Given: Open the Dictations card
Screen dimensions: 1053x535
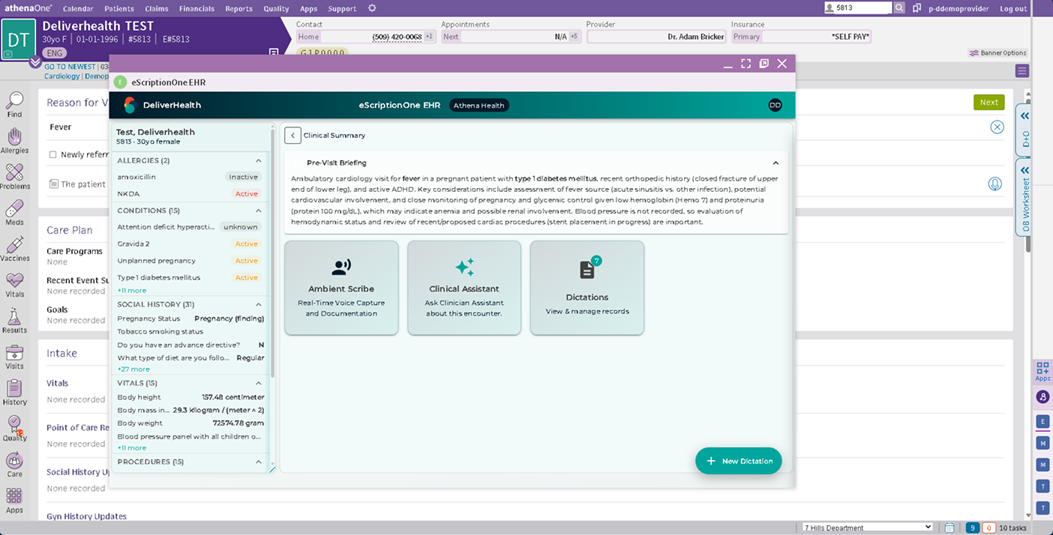Looking at the screenshot, I should click(587, 288).
